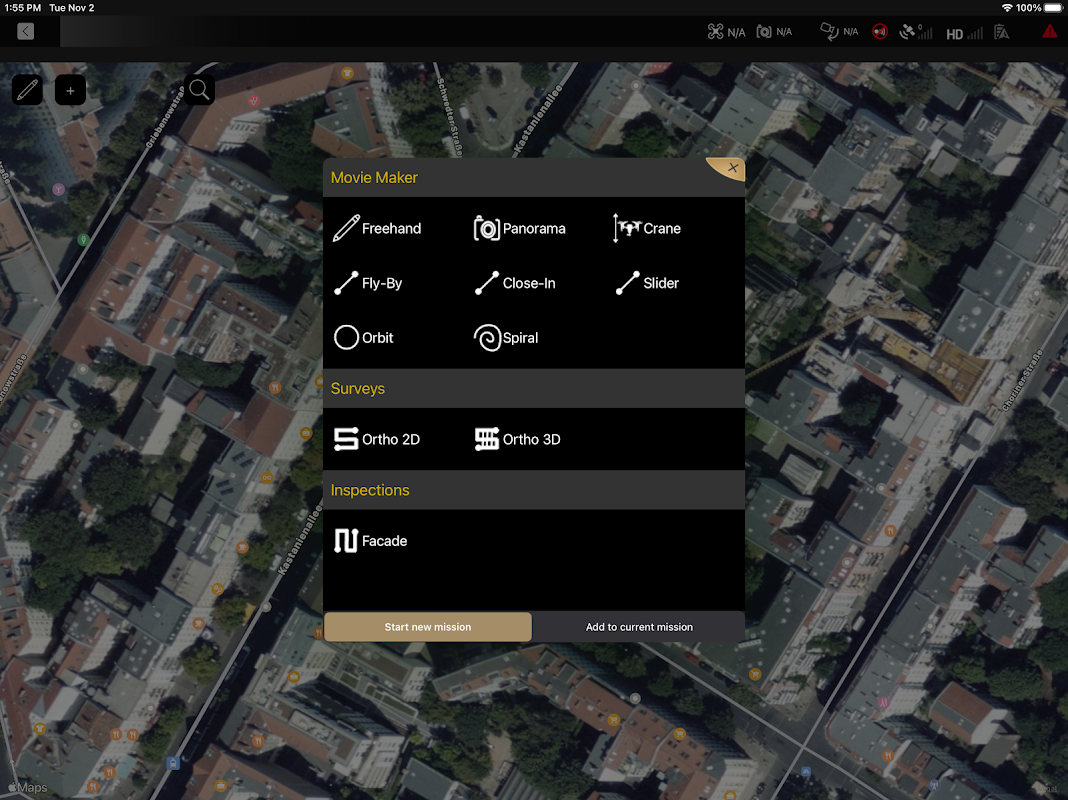The height and width of the screenshot is (800, 1068).
Task: Pick the Orbit circle mode
Action: (364, 338)
